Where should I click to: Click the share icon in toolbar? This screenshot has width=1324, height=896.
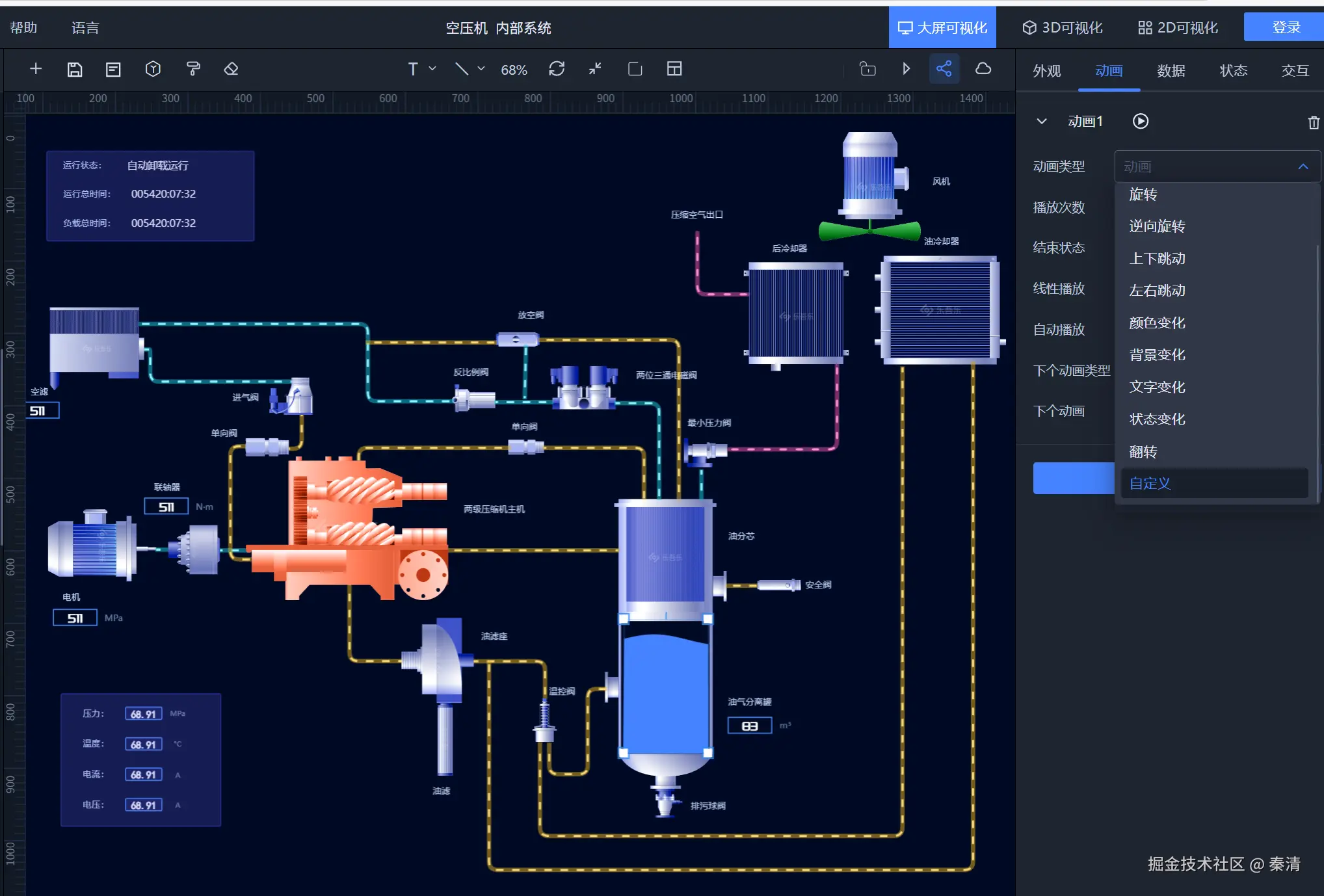point(944,69)
